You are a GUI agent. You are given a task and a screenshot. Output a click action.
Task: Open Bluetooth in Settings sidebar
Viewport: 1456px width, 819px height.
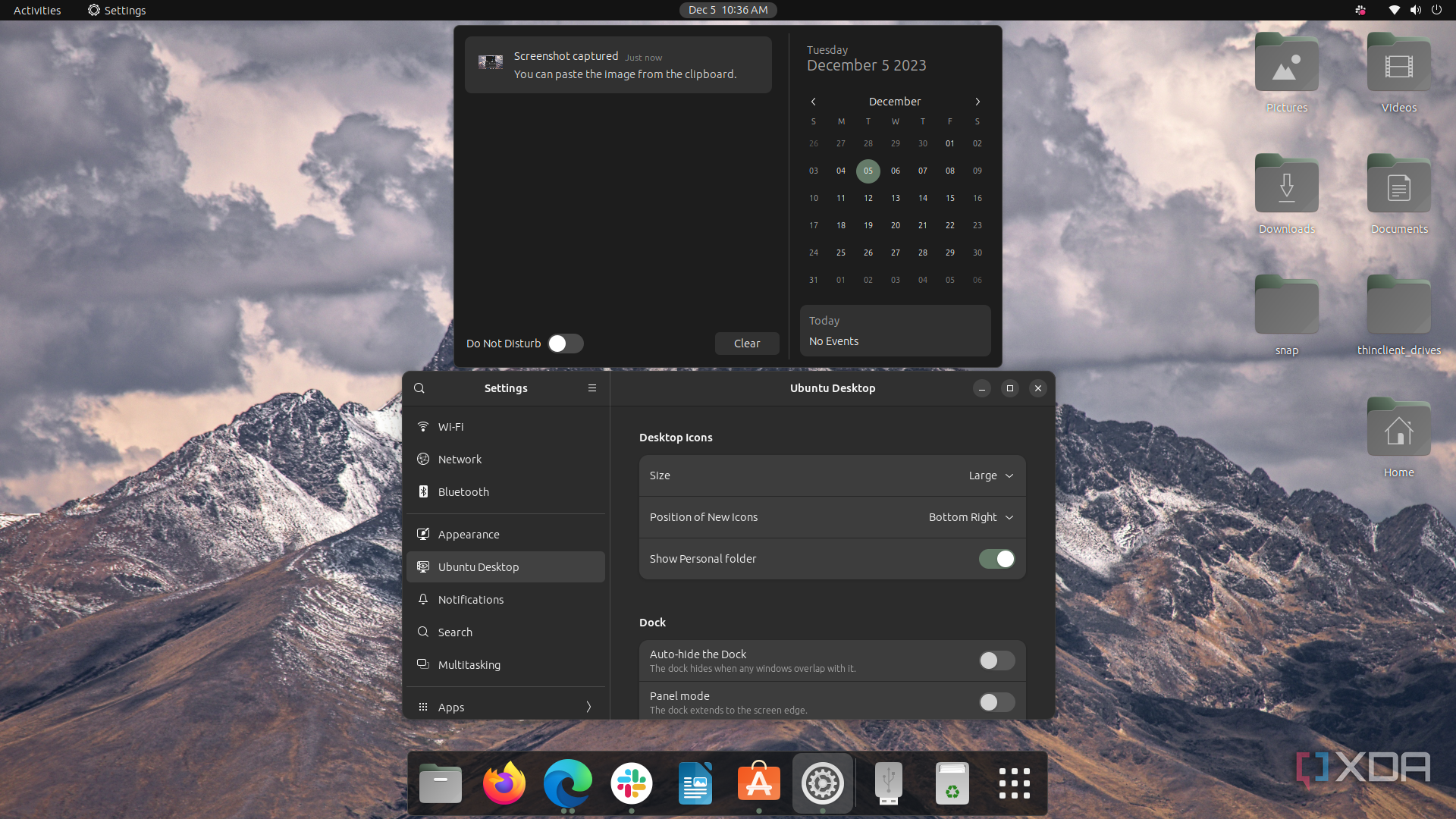(x=506, y=492)
